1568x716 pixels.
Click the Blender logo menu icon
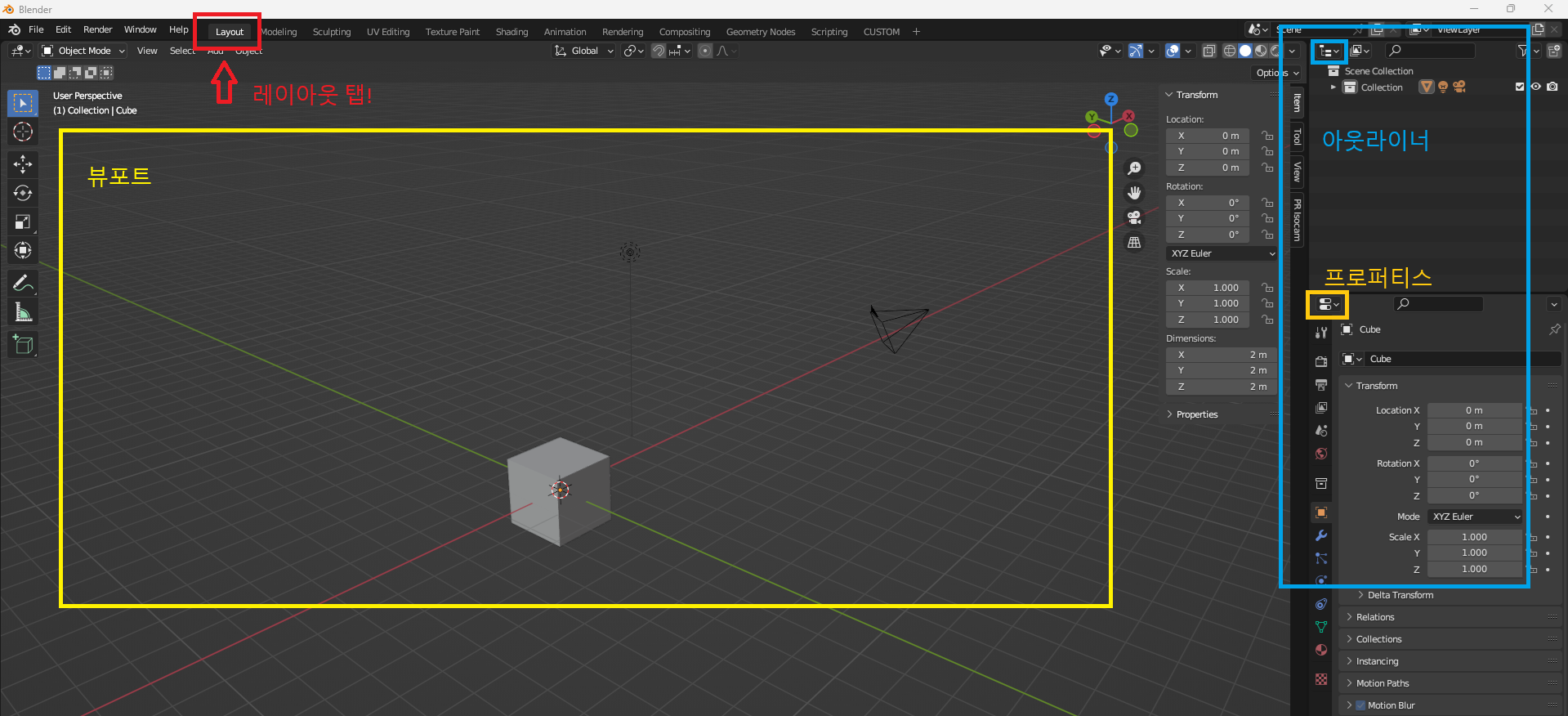[x=14, y=29]
